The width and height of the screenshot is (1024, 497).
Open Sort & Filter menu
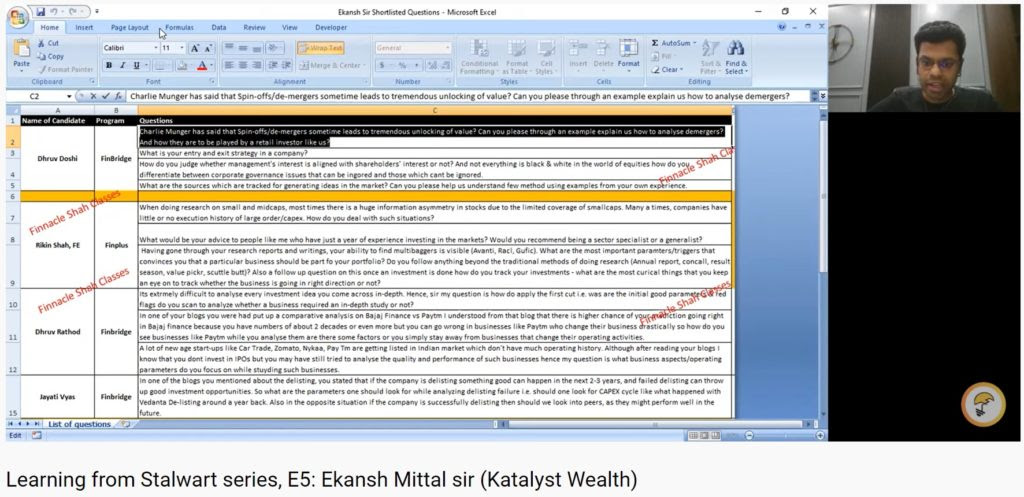point(711,56)
